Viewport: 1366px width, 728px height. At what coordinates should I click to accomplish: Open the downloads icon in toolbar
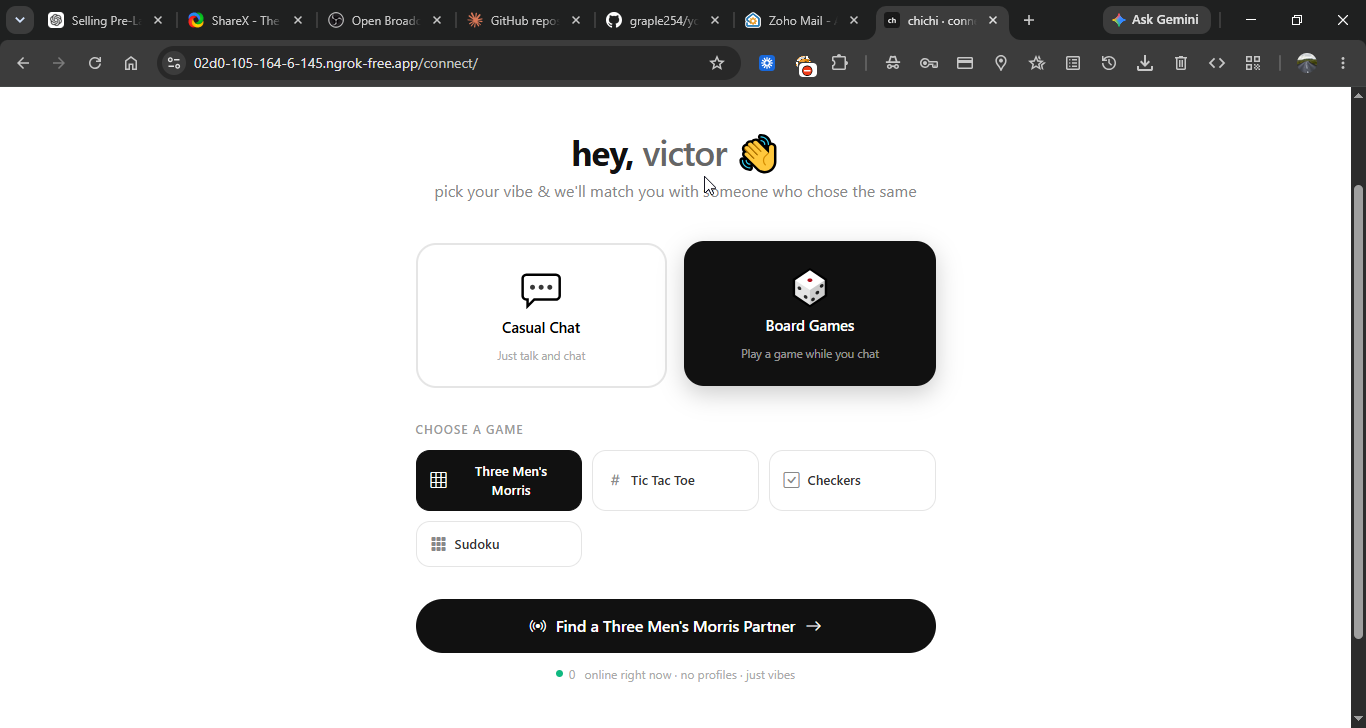[x=1145, y=63]
